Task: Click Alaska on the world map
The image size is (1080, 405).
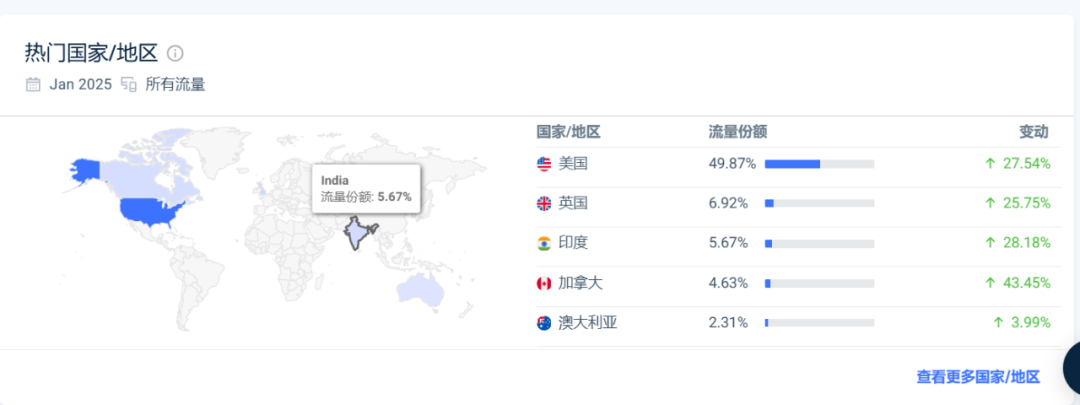Action: pyautogui.click(x=85, y=171)
